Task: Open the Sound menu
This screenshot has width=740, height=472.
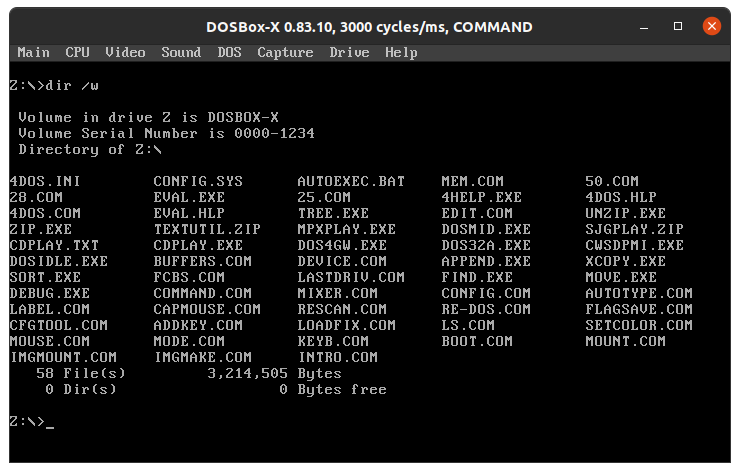Action: (x=181, y=52)
